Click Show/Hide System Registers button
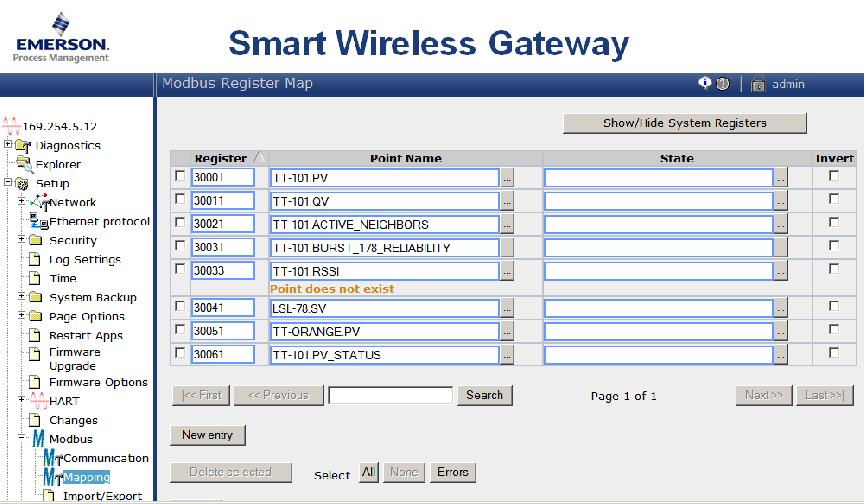Screen dimensions: 866x504 pyautogui.click(x=684, y=123)
